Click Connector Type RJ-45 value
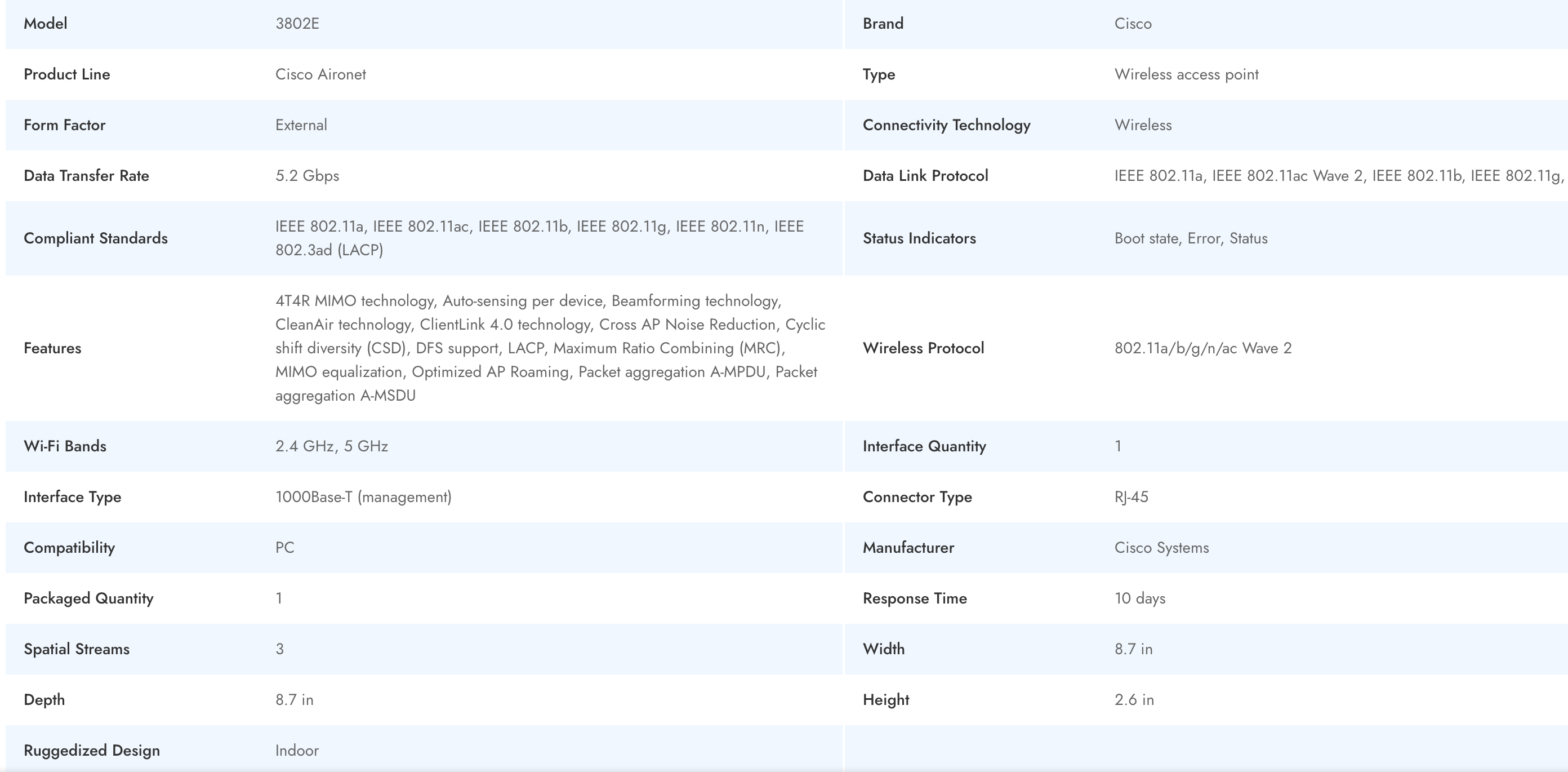The height and width of the screenshot is (772, 1568). pyautogui.click(x=1131, y=497)
